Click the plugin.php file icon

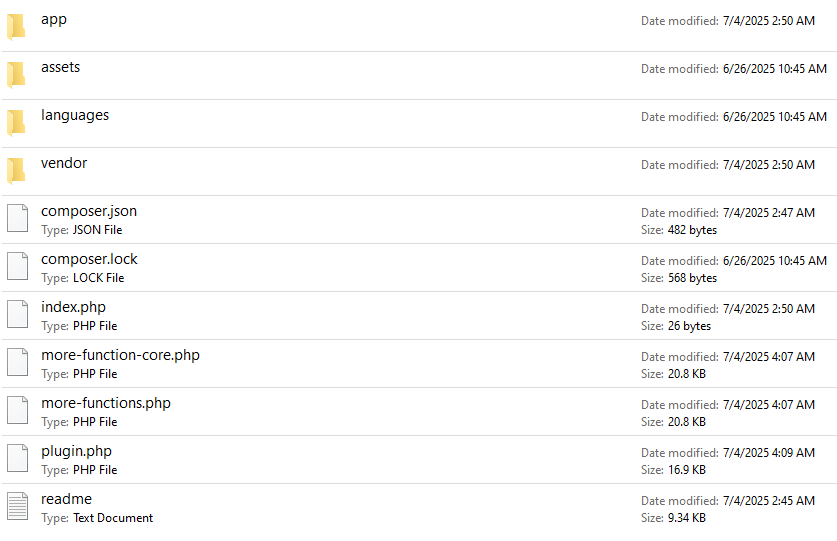click(17, 458)
